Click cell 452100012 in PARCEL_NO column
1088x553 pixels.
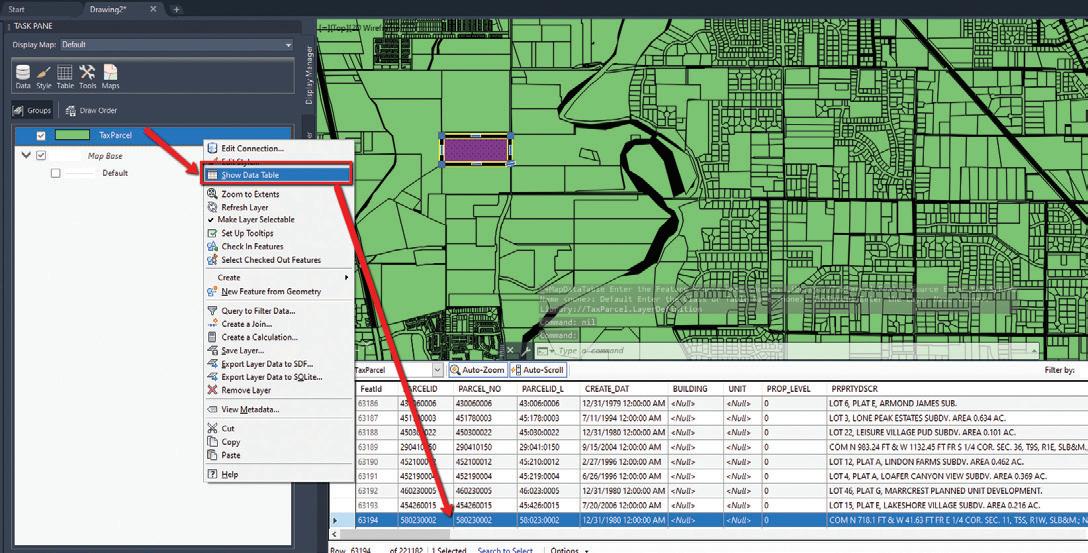(x=485, y=461)
